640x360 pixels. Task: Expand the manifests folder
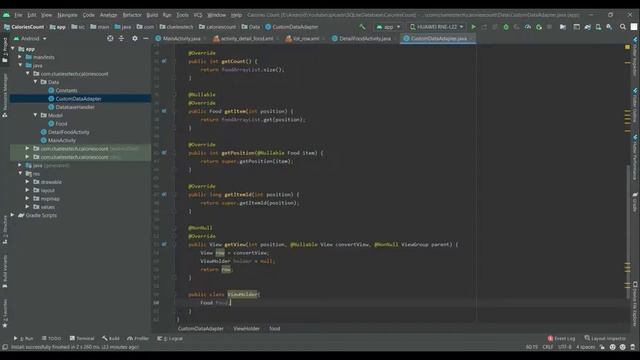(20, 57)
